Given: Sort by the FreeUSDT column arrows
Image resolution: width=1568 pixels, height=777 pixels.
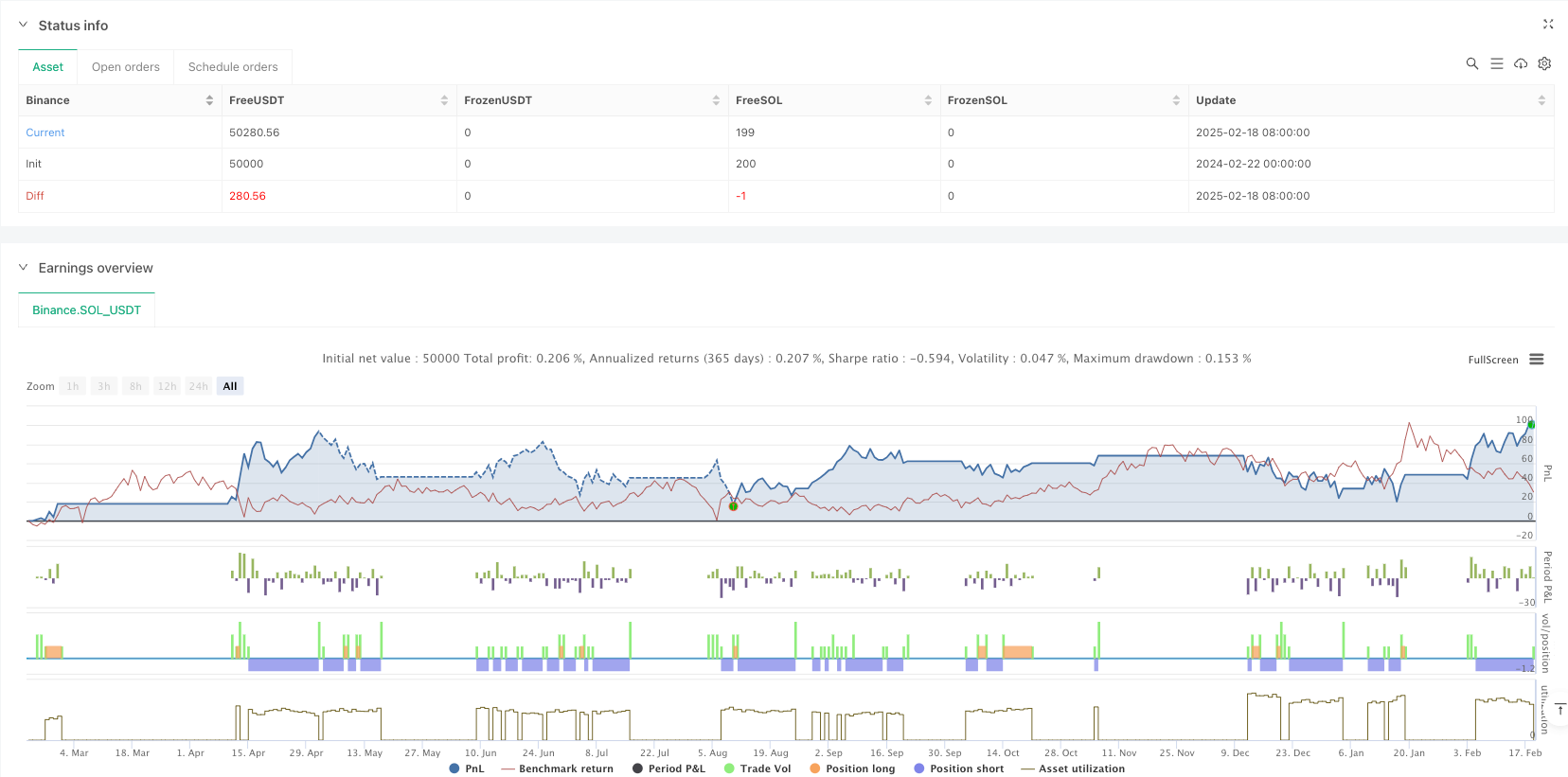Looking at the screenshot, I should tap(444, 100).
